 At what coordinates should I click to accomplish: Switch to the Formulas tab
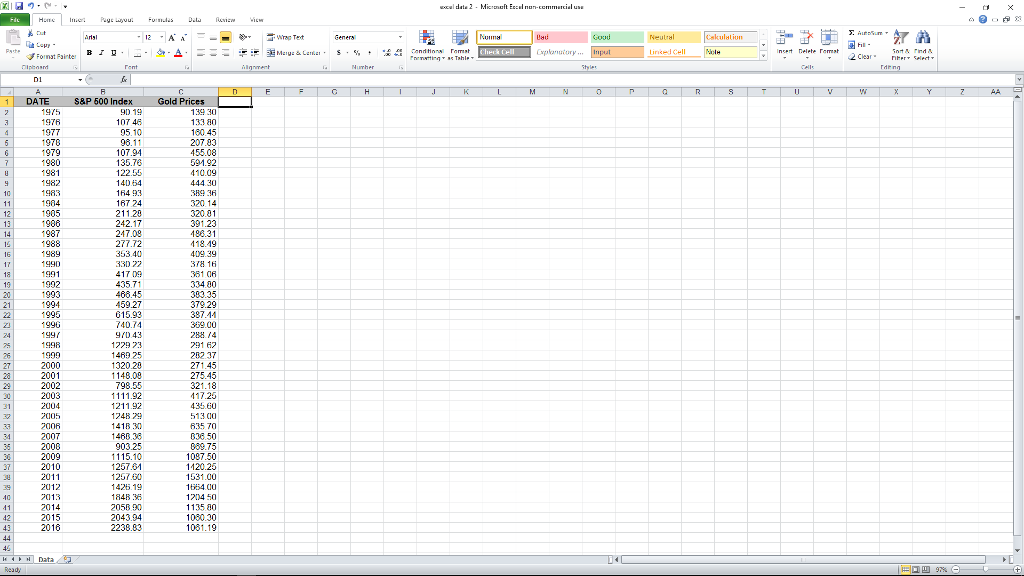coord(161,20)
